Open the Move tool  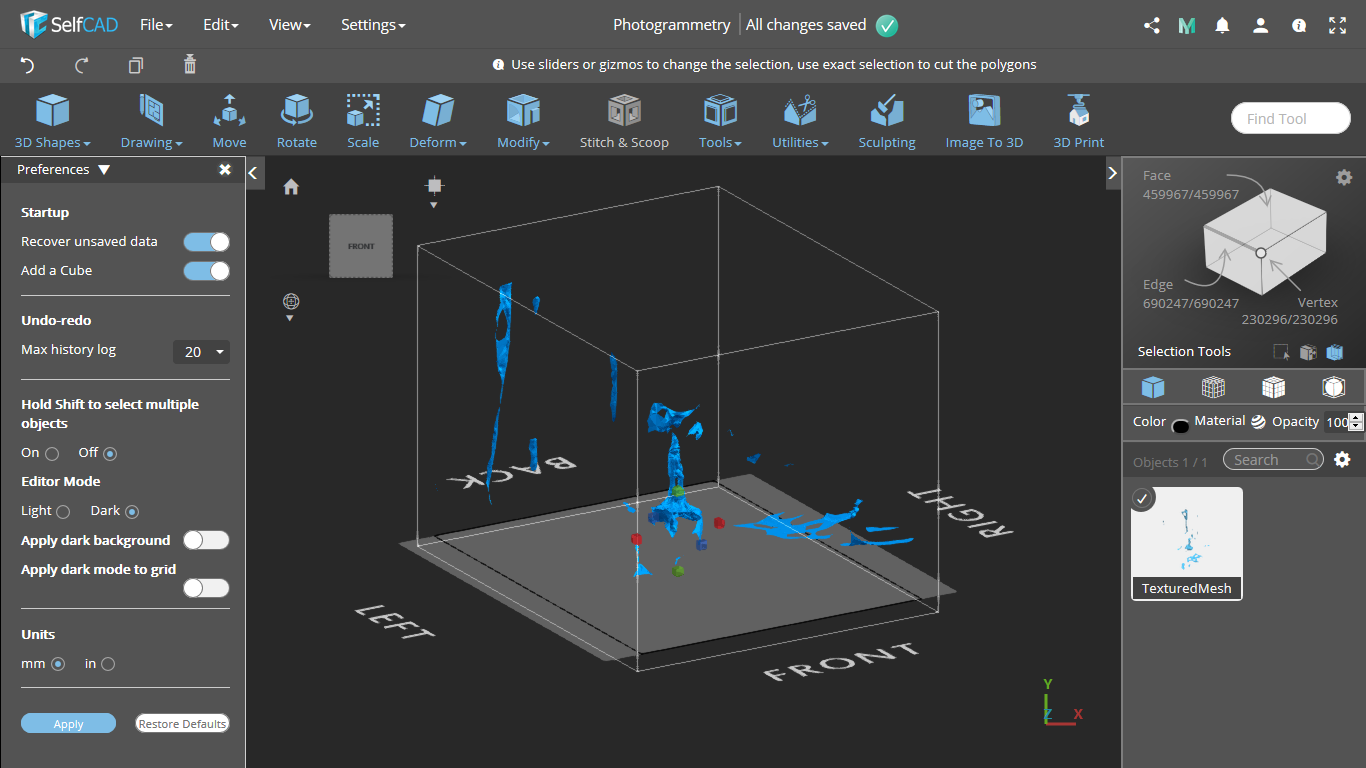[x=229, y=121]
